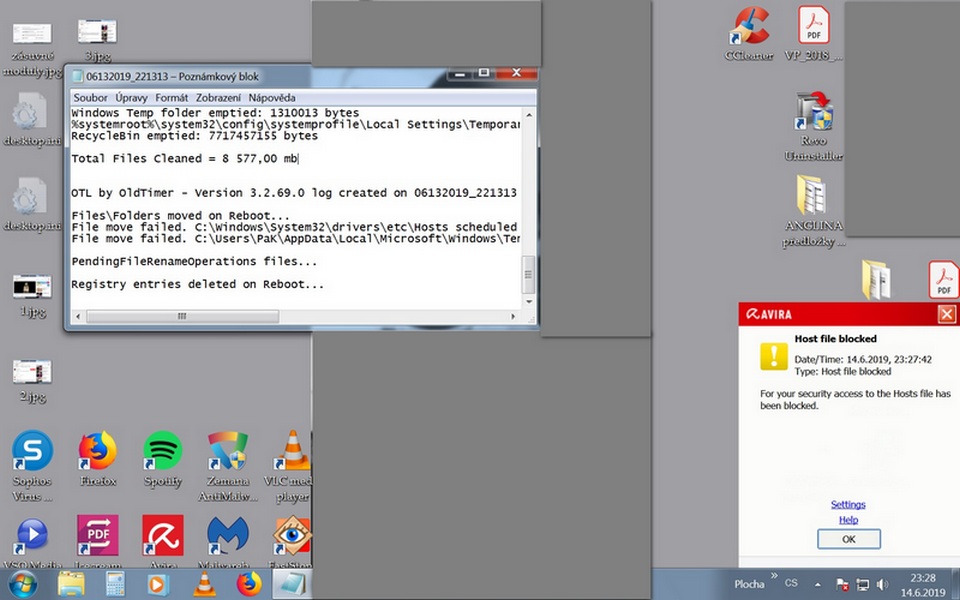Open the CS language selector
The height and width of the screenshot is (600, 960).
click(791, 583)
